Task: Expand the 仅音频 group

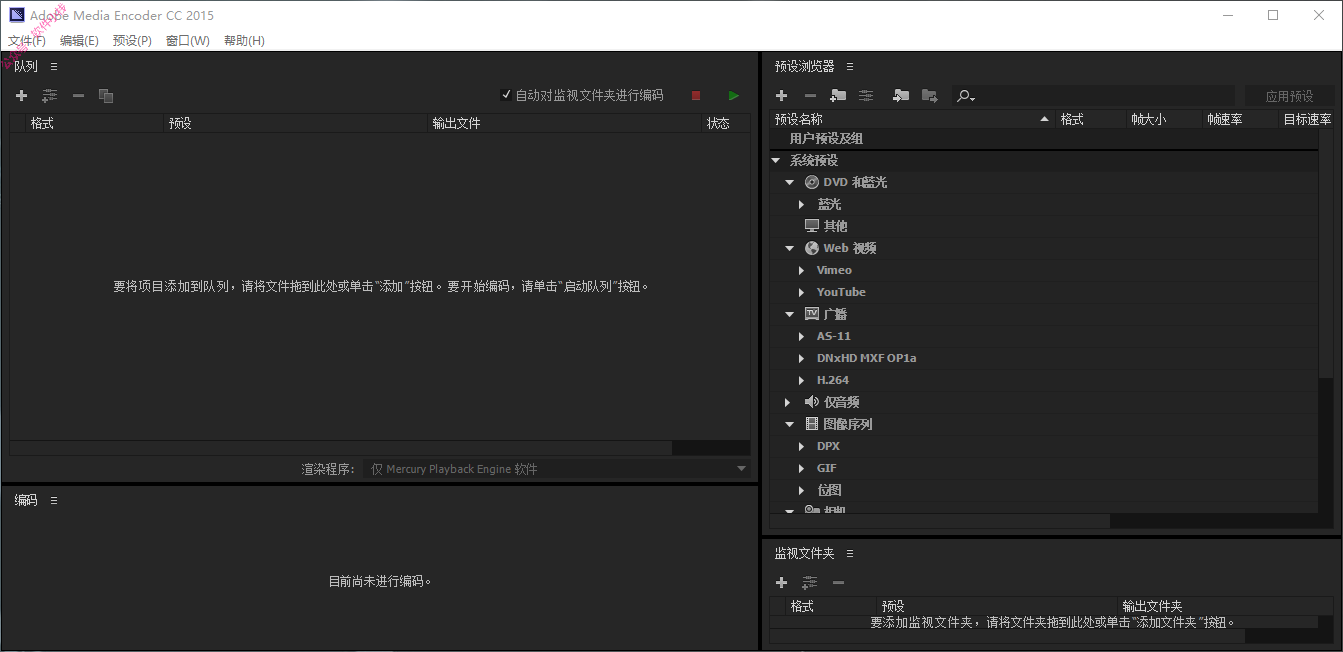Action: [789, 403]
